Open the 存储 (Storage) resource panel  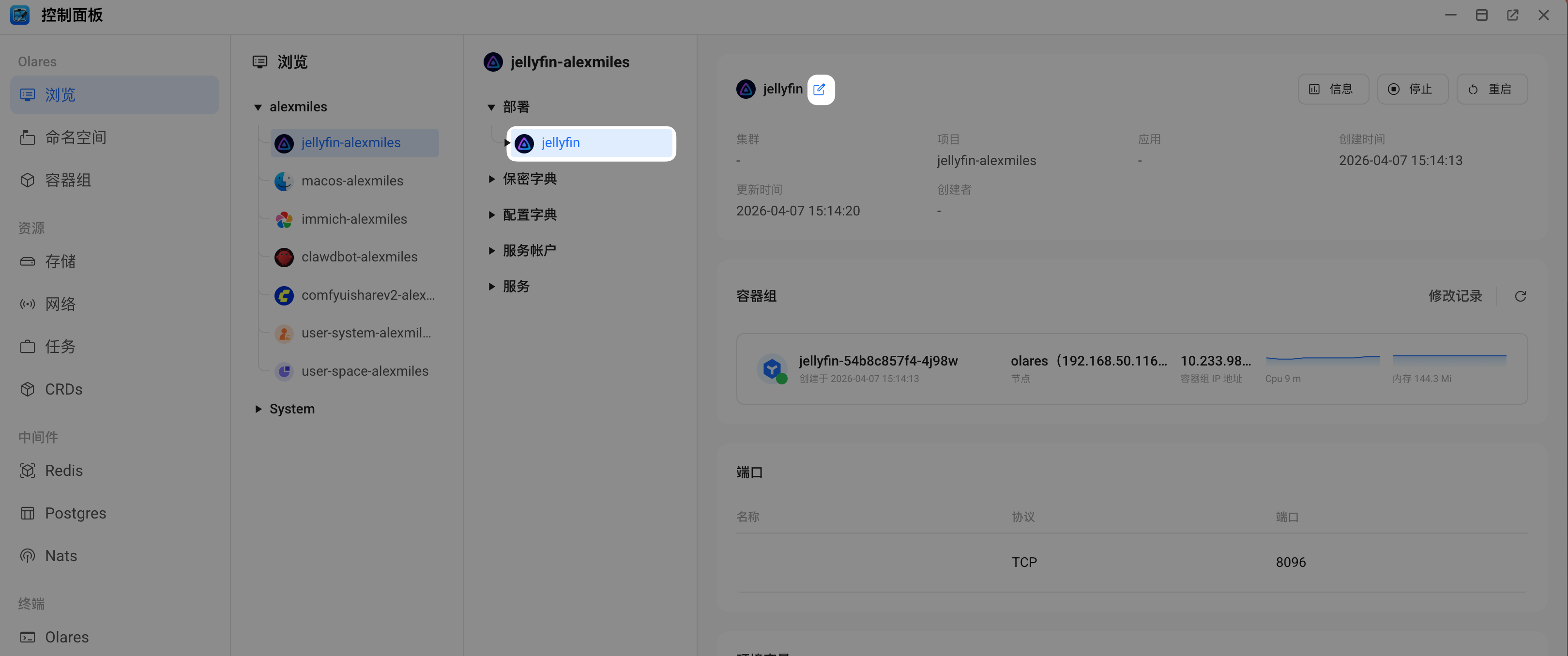coord(60,261)
